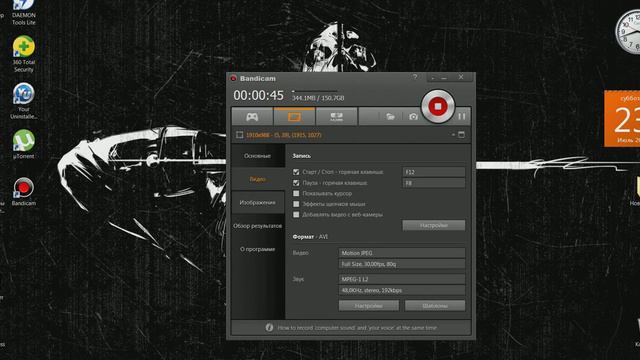Click the Full Size, 30.00fps, 80q field
Screen dimensions: 640x360
tap(402, 264)
